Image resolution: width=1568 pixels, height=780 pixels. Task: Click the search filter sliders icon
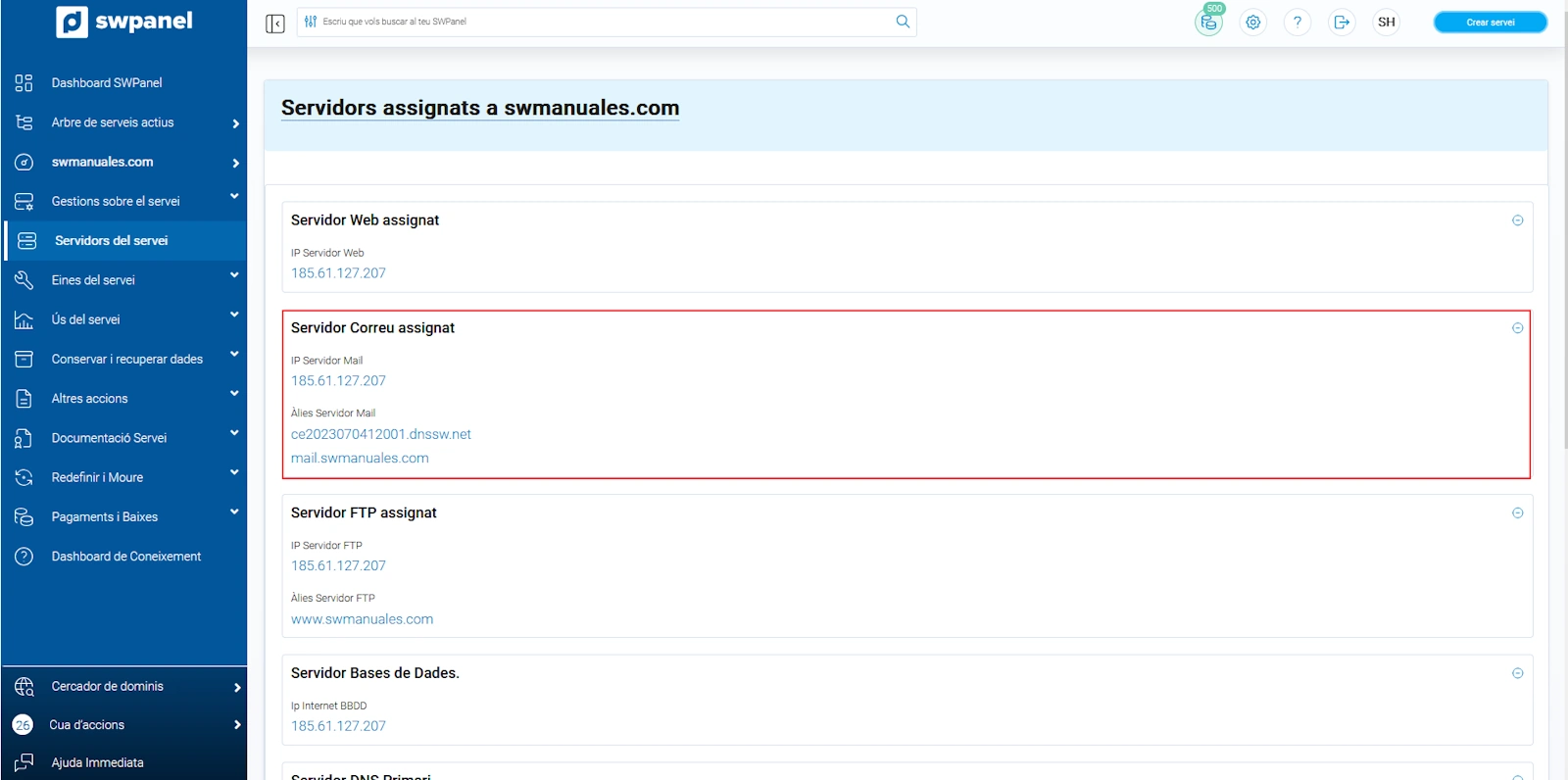tap(311, 22)
